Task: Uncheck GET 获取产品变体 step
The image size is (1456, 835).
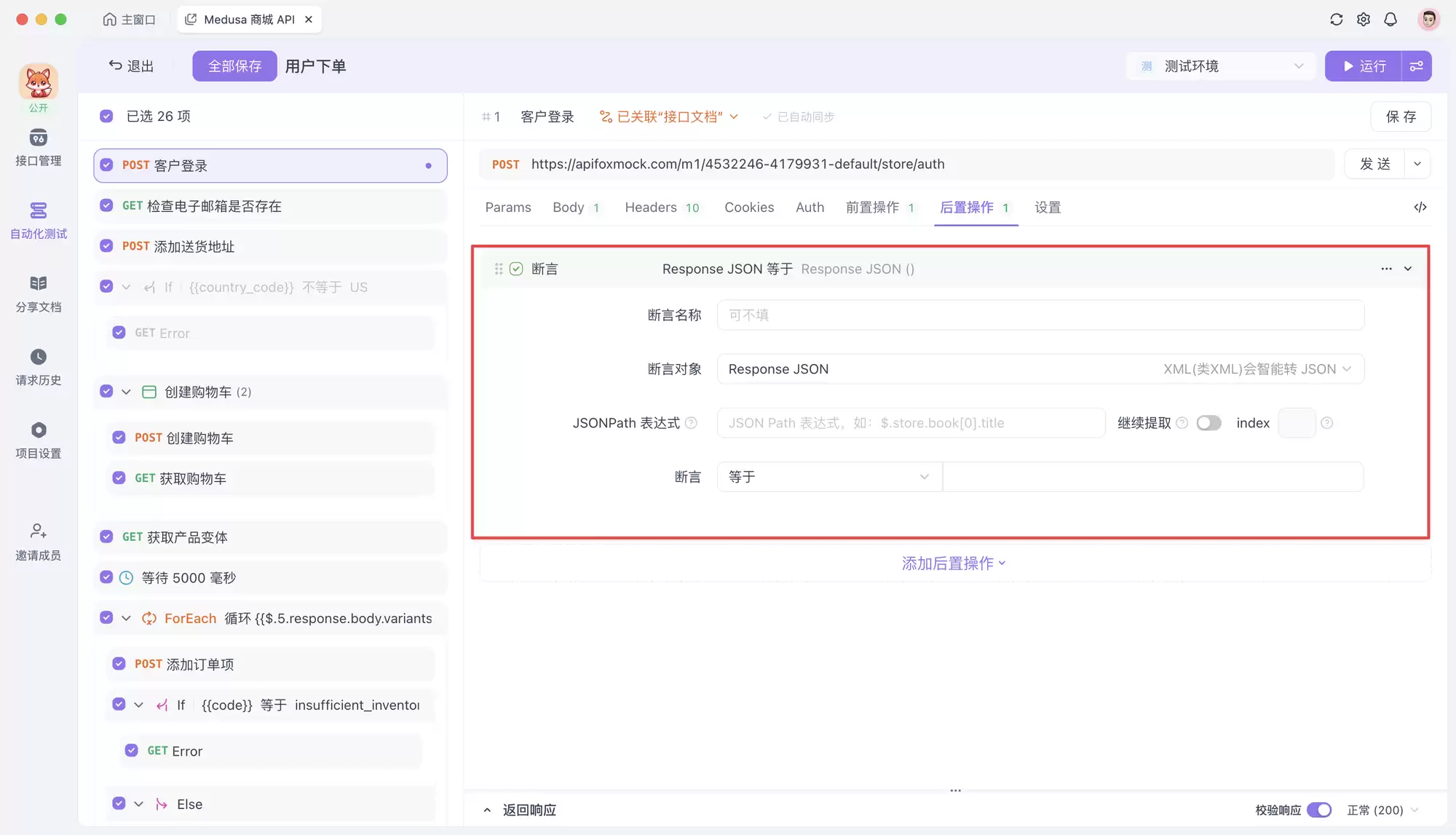Action: tap(106, 537)
